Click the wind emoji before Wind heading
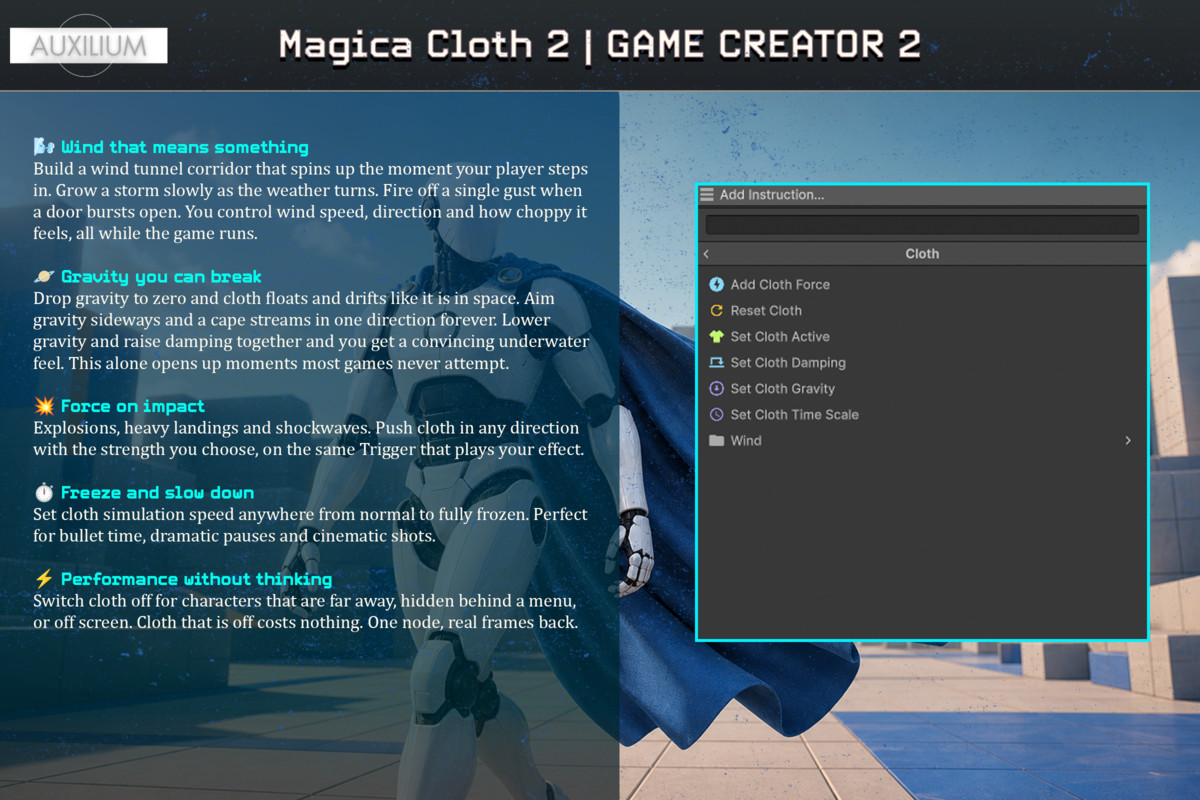The height and width of the screenshot is (800, 1200). tap(43, 147)
